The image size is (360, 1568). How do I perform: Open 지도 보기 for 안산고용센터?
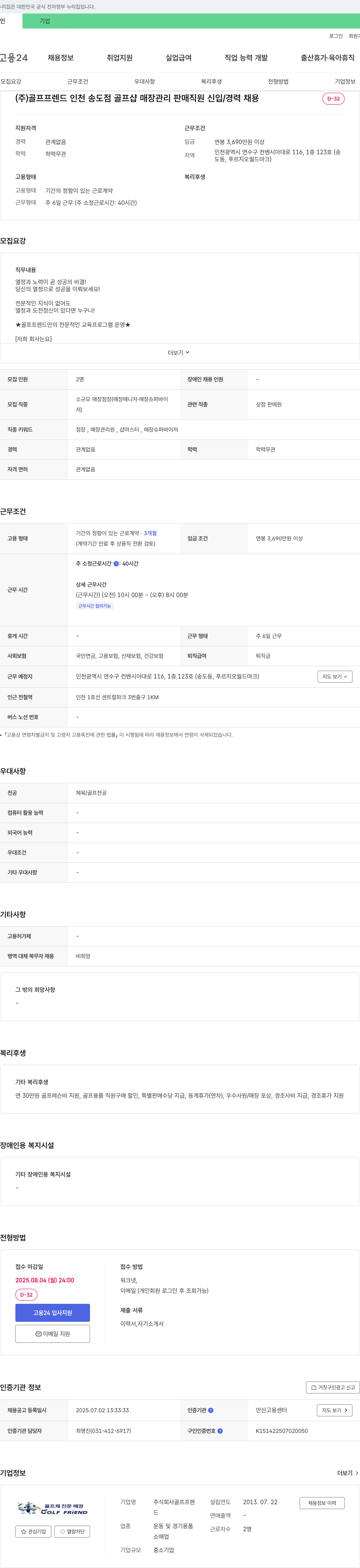point(334,1410)
